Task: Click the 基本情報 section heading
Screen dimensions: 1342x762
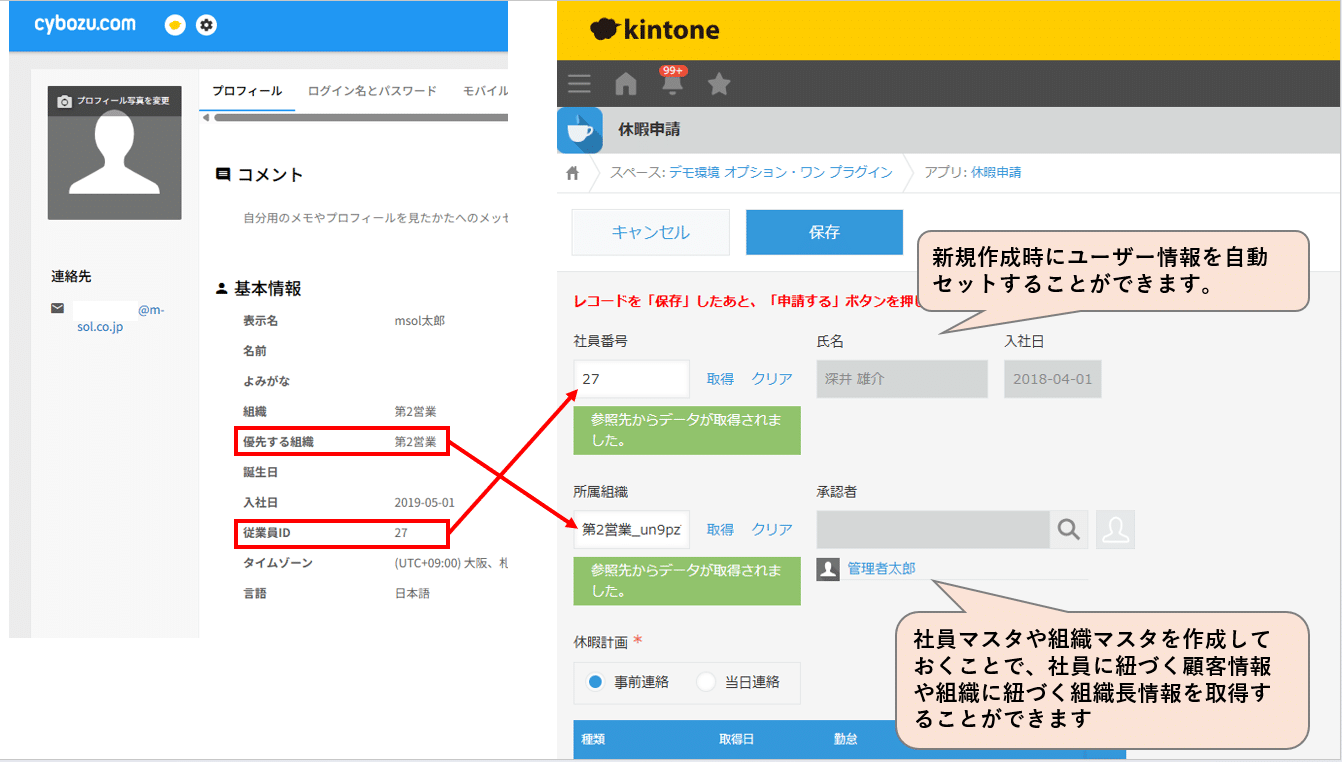Action: coord(259,289)
